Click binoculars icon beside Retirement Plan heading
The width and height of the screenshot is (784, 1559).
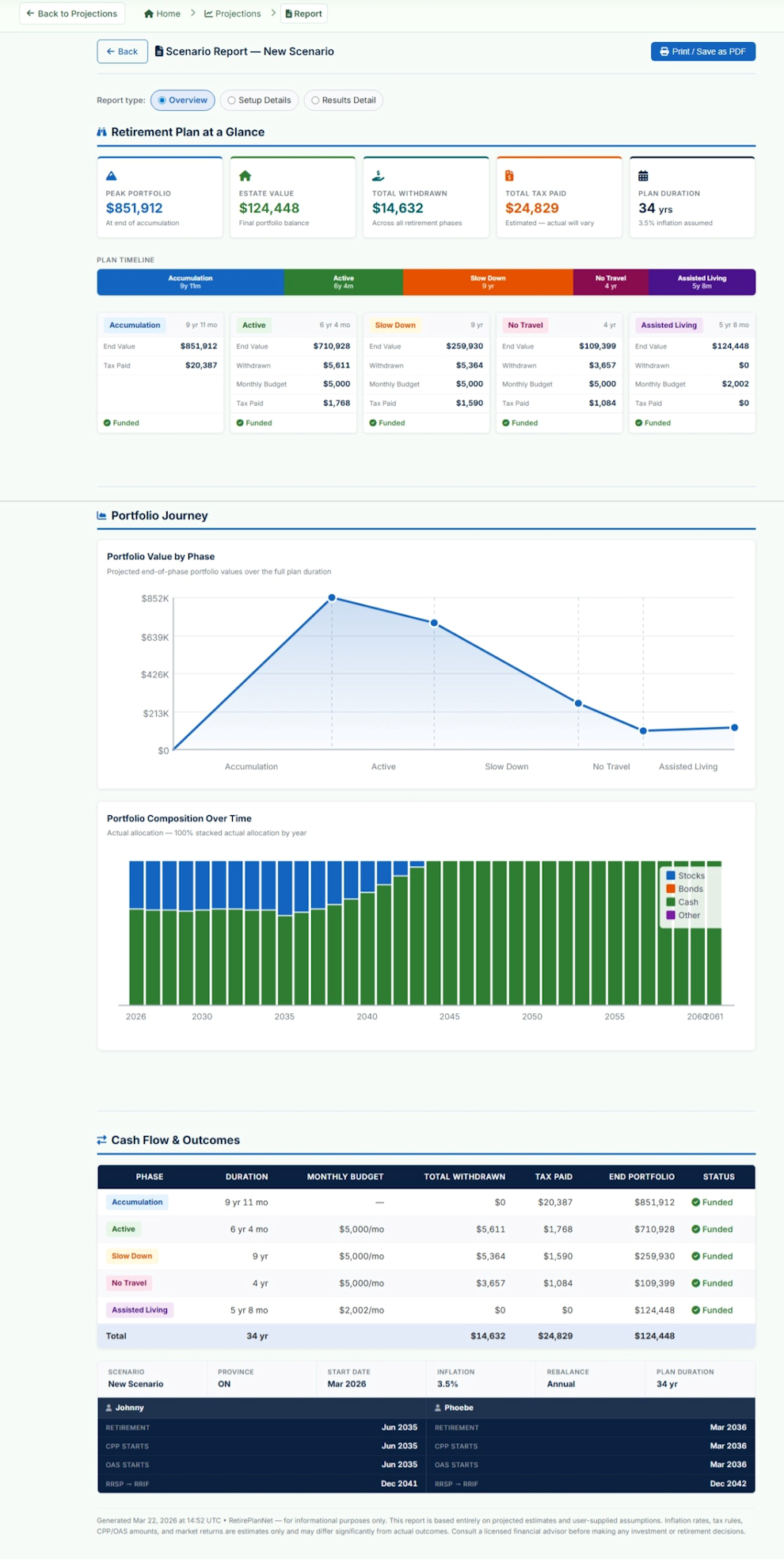click(101, 132)
